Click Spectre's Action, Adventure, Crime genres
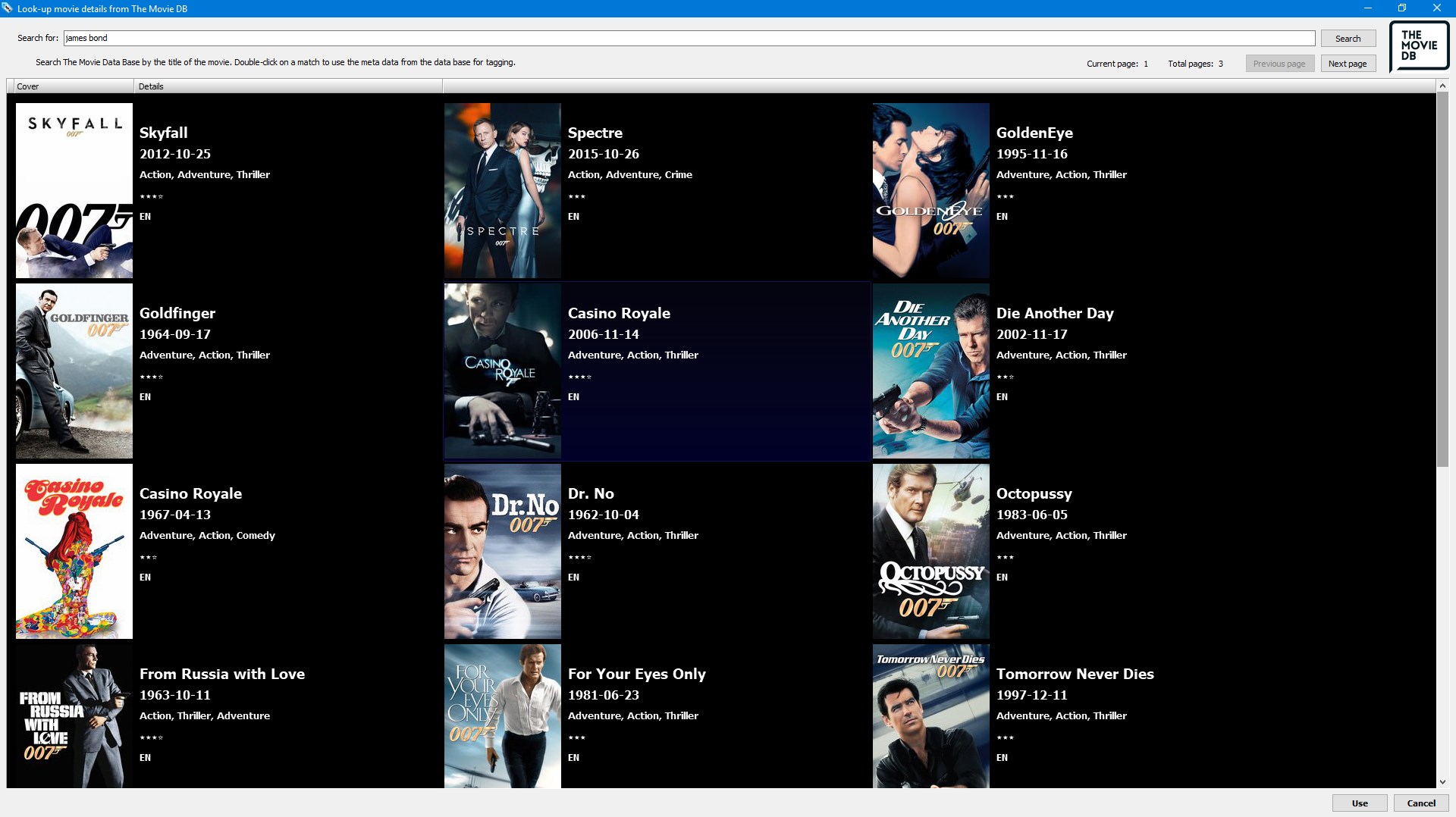Viewport: 1456px width, 817px height. tap(630, 174)
